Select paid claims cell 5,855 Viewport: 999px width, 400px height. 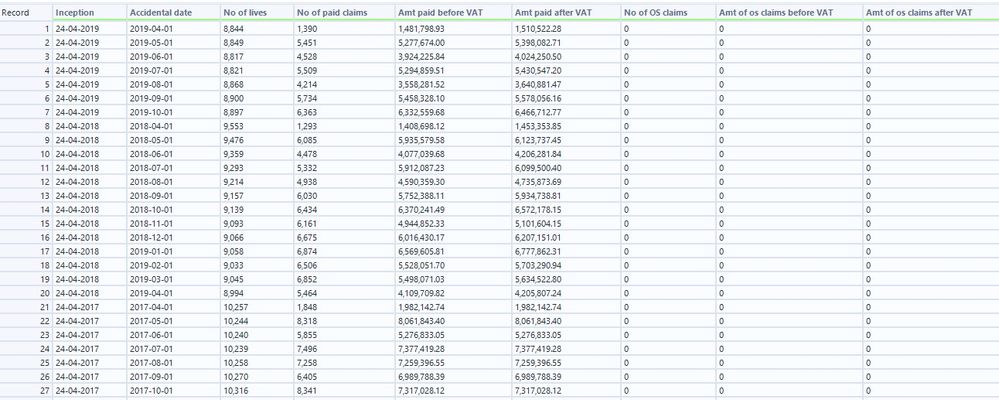click(306, 335)
